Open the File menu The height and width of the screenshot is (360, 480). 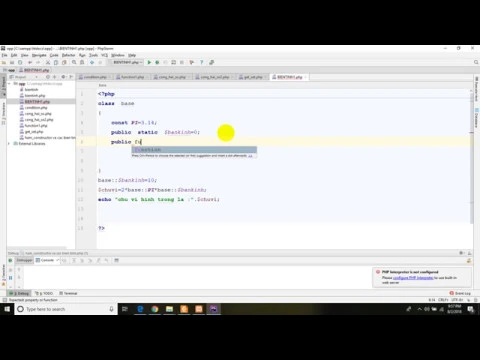pos(4,55)
